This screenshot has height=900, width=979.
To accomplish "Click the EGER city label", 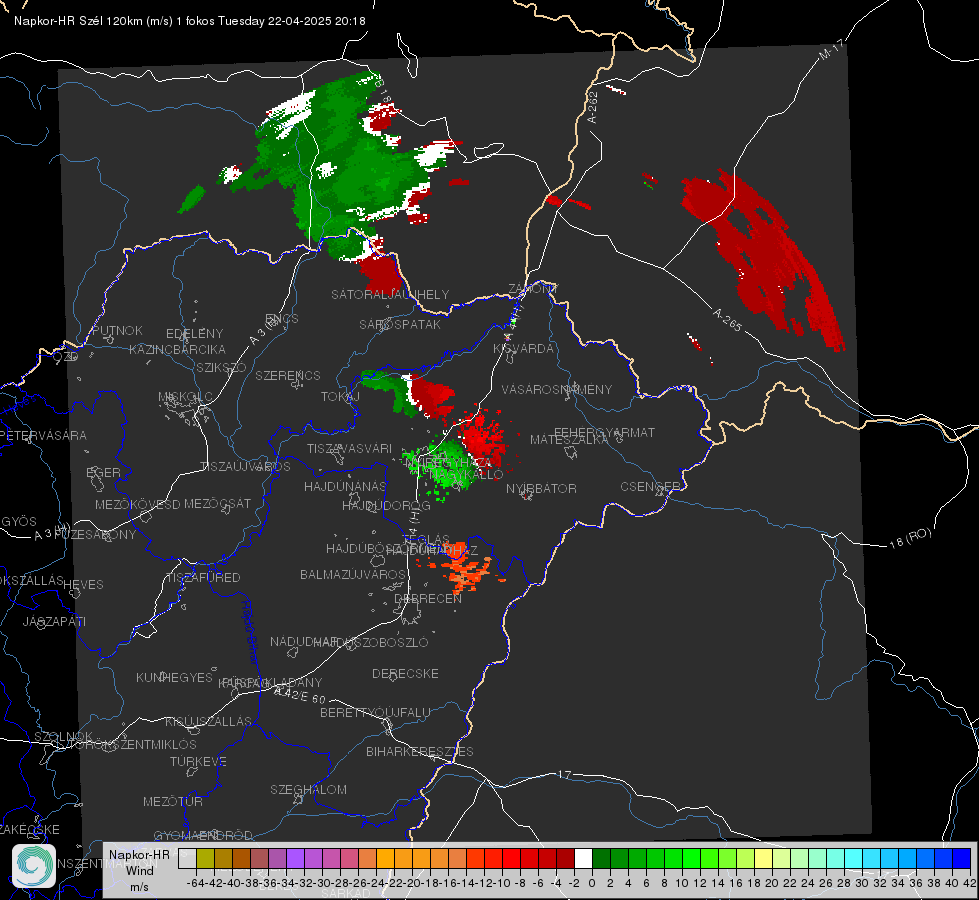I will point(104,472).
